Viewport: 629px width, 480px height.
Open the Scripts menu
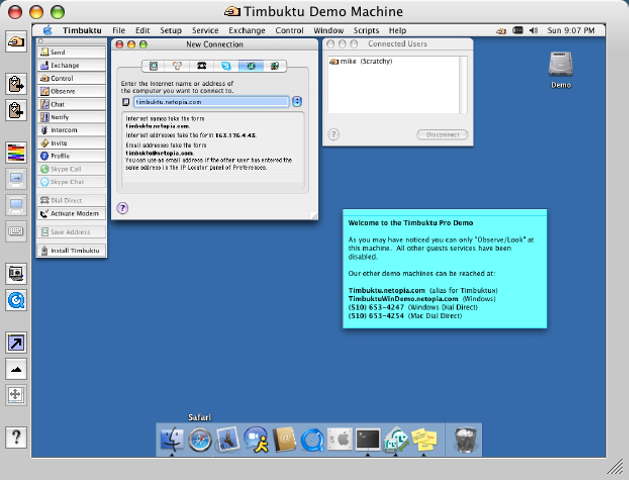(366, 31)
